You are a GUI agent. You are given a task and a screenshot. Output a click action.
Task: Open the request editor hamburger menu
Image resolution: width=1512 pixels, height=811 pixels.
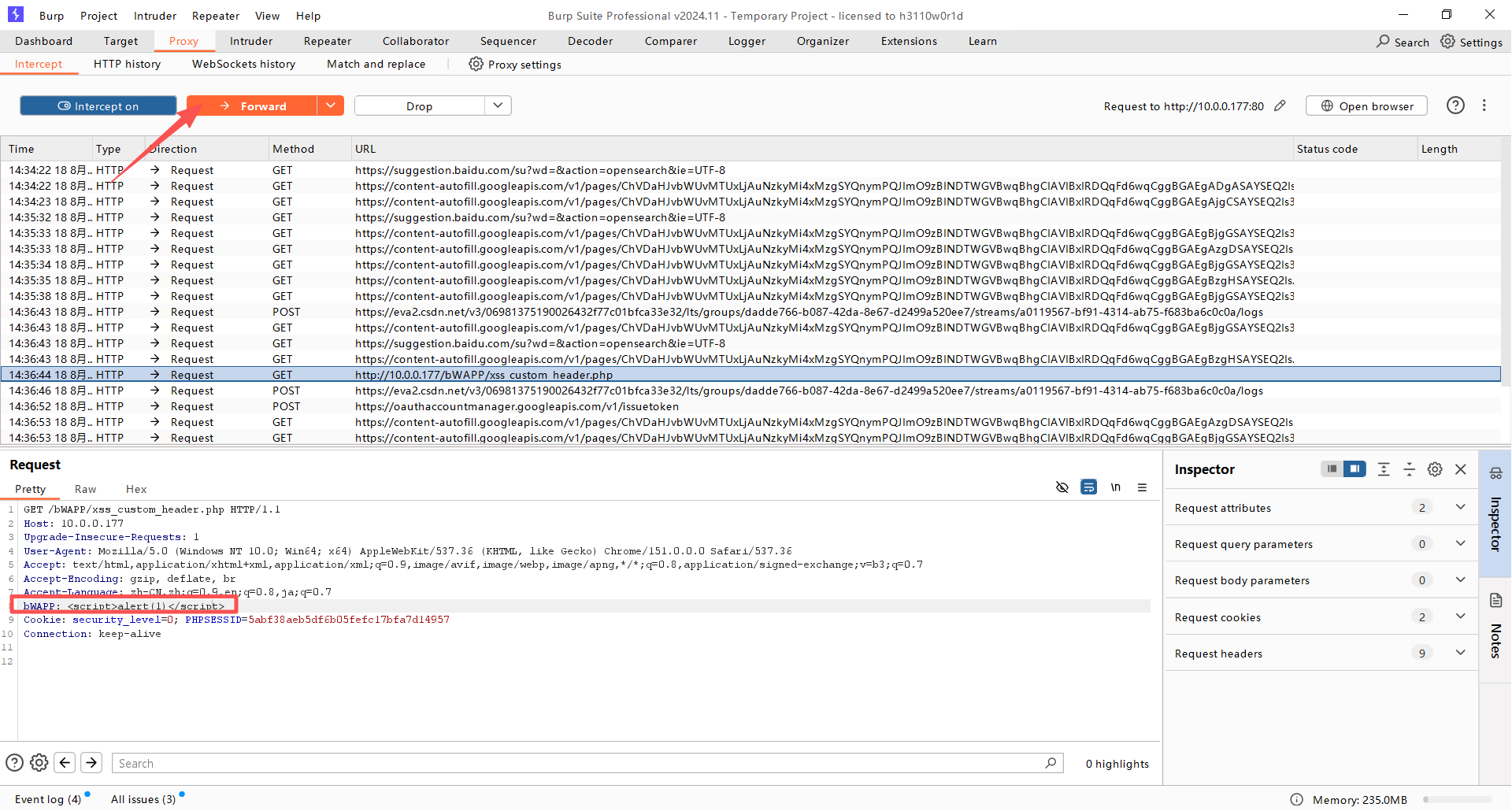pyautogui.click(x=1142, y=487)
